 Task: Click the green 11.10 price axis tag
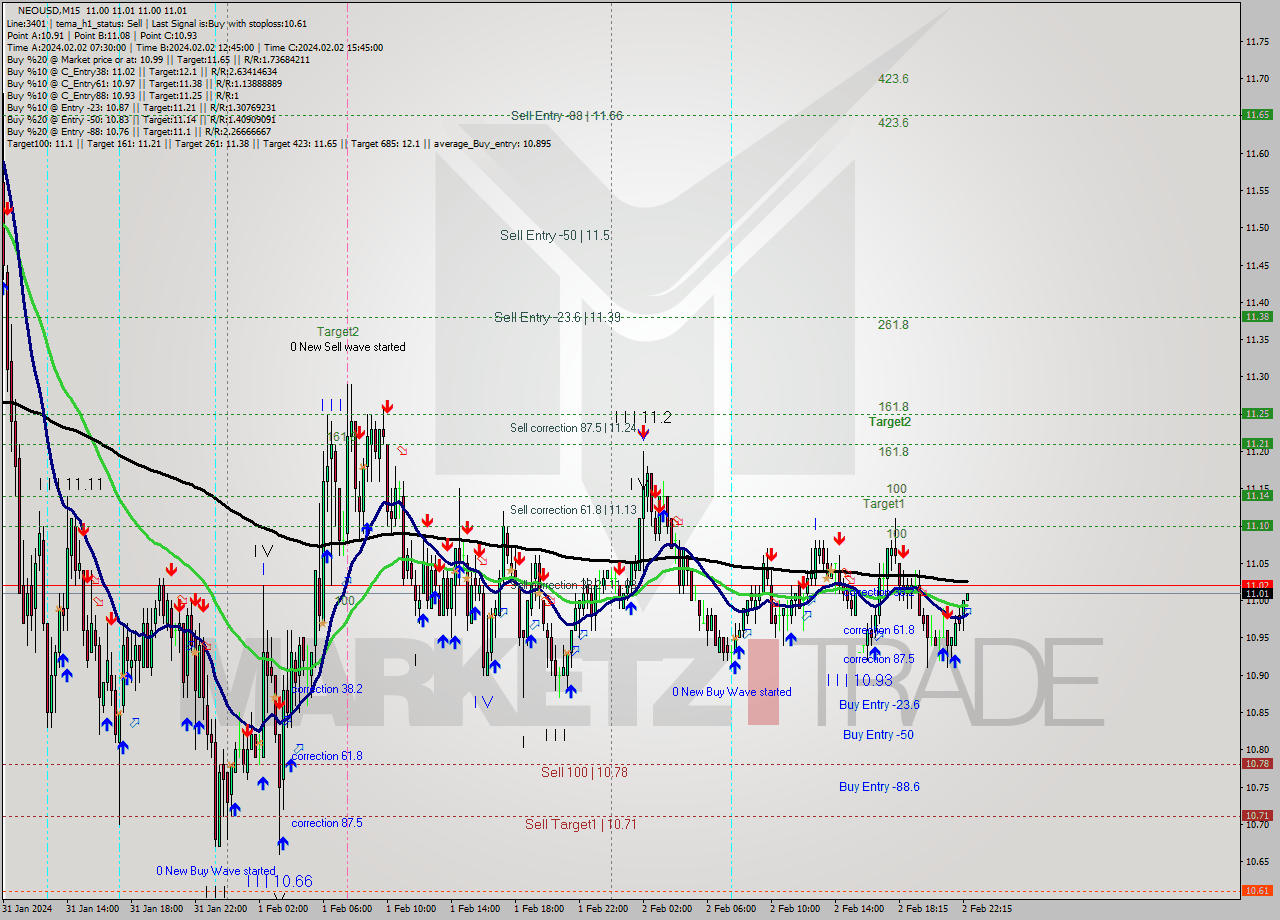pyautogui.click(x=1257, y=525)
